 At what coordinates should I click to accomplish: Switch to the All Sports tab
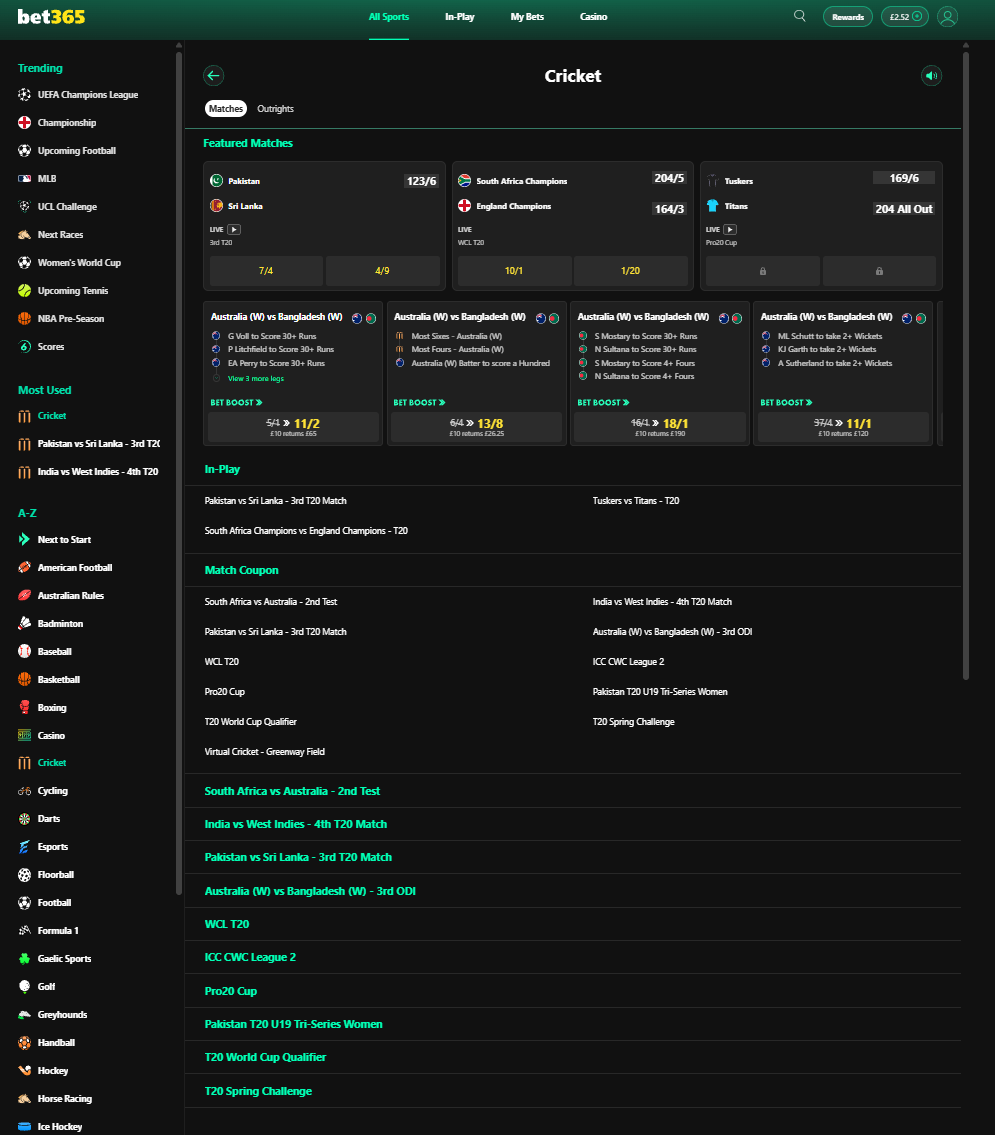tap(389, 17)
